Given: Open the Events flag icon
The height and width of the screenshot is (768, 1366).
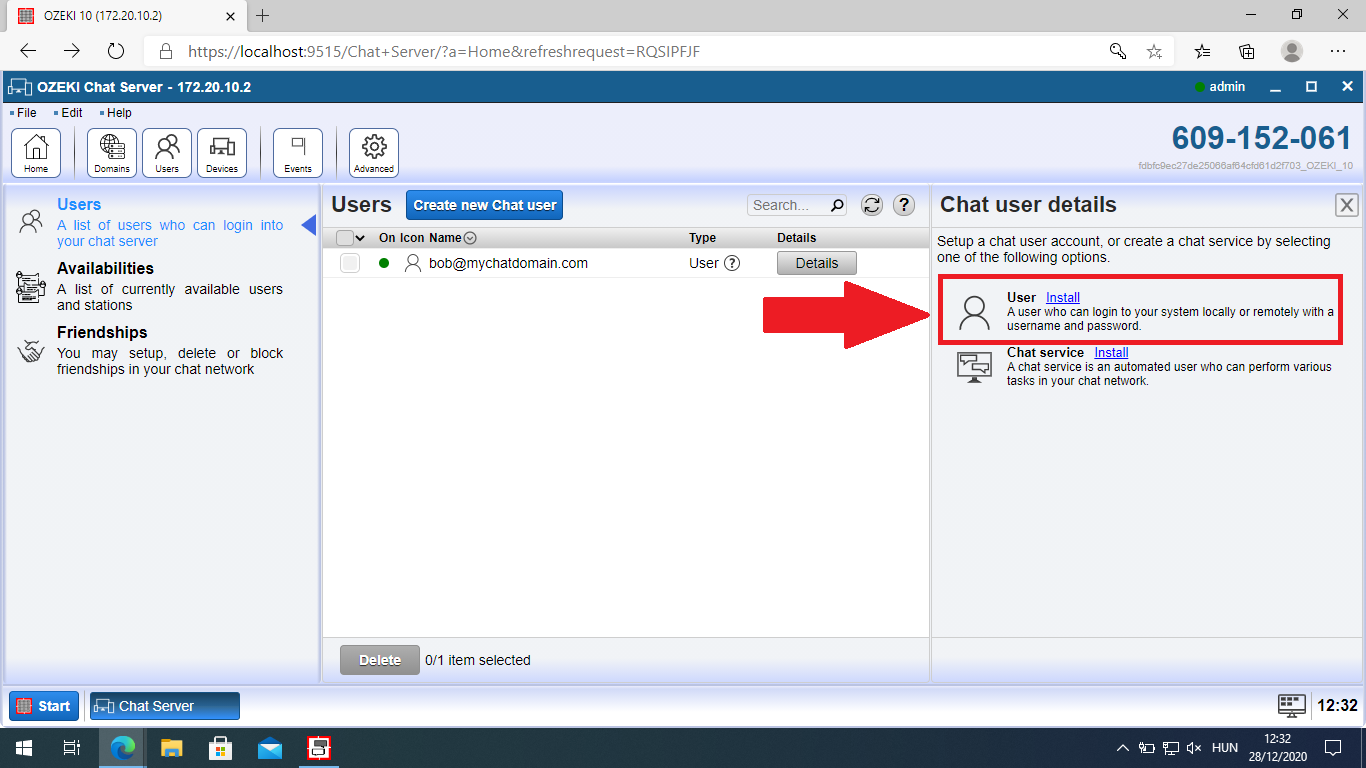Looking at the screenshot, I should (298, 153).
